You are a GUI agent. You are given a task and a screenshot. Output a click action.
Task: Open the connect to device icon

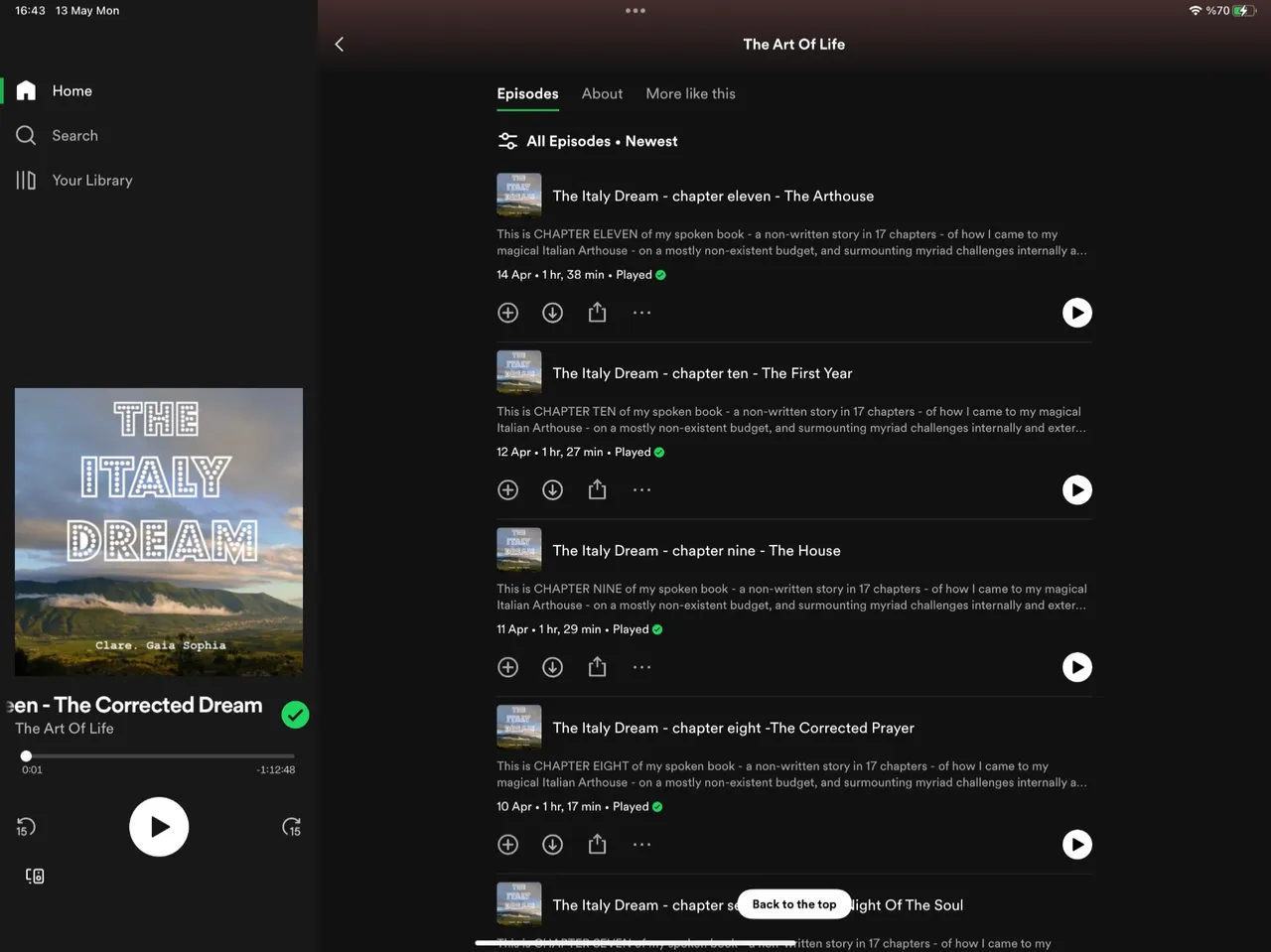click(x=35, y=876)
